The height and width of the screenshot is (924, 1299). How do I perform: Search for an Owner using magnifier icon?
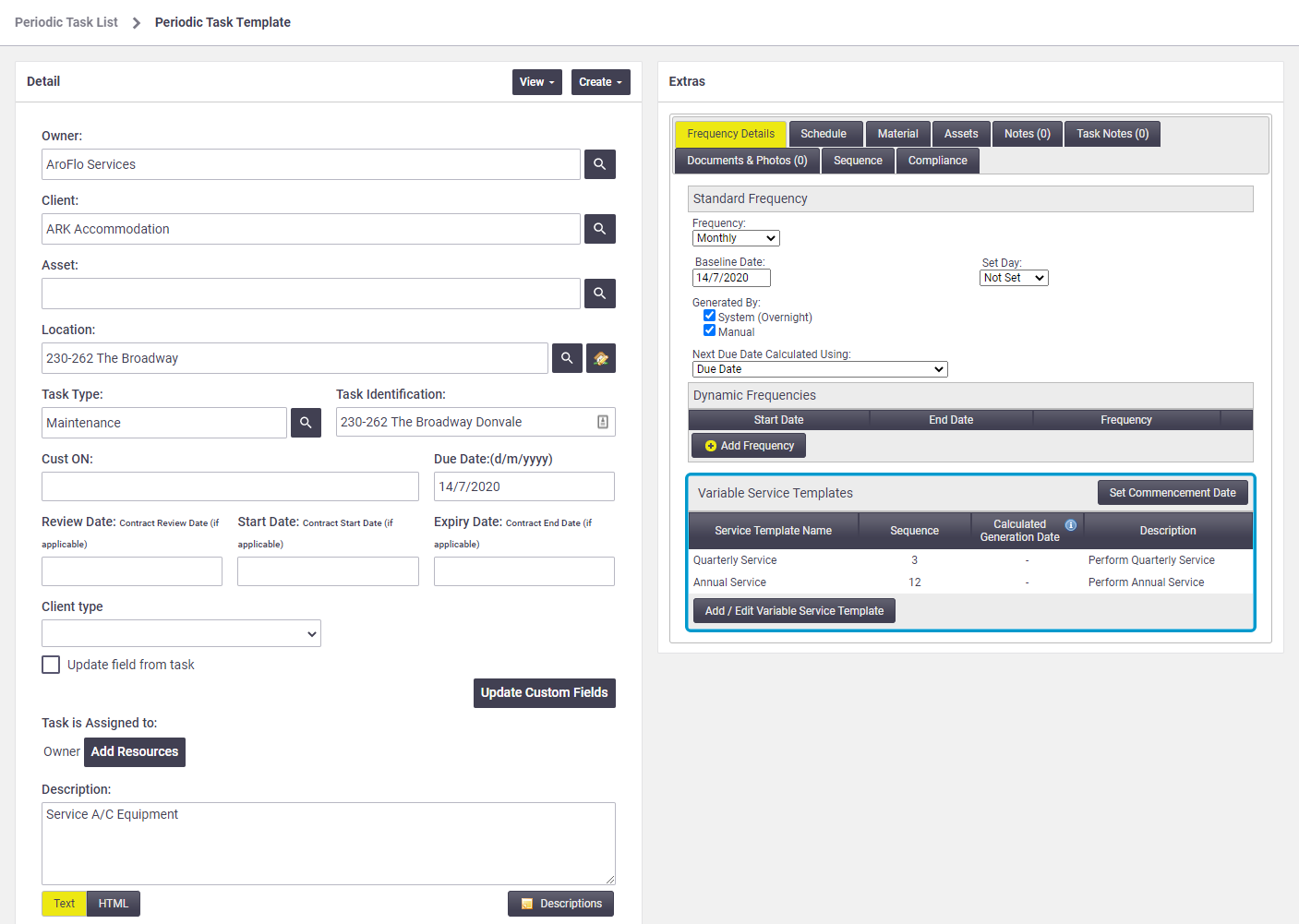pos(599,164)
